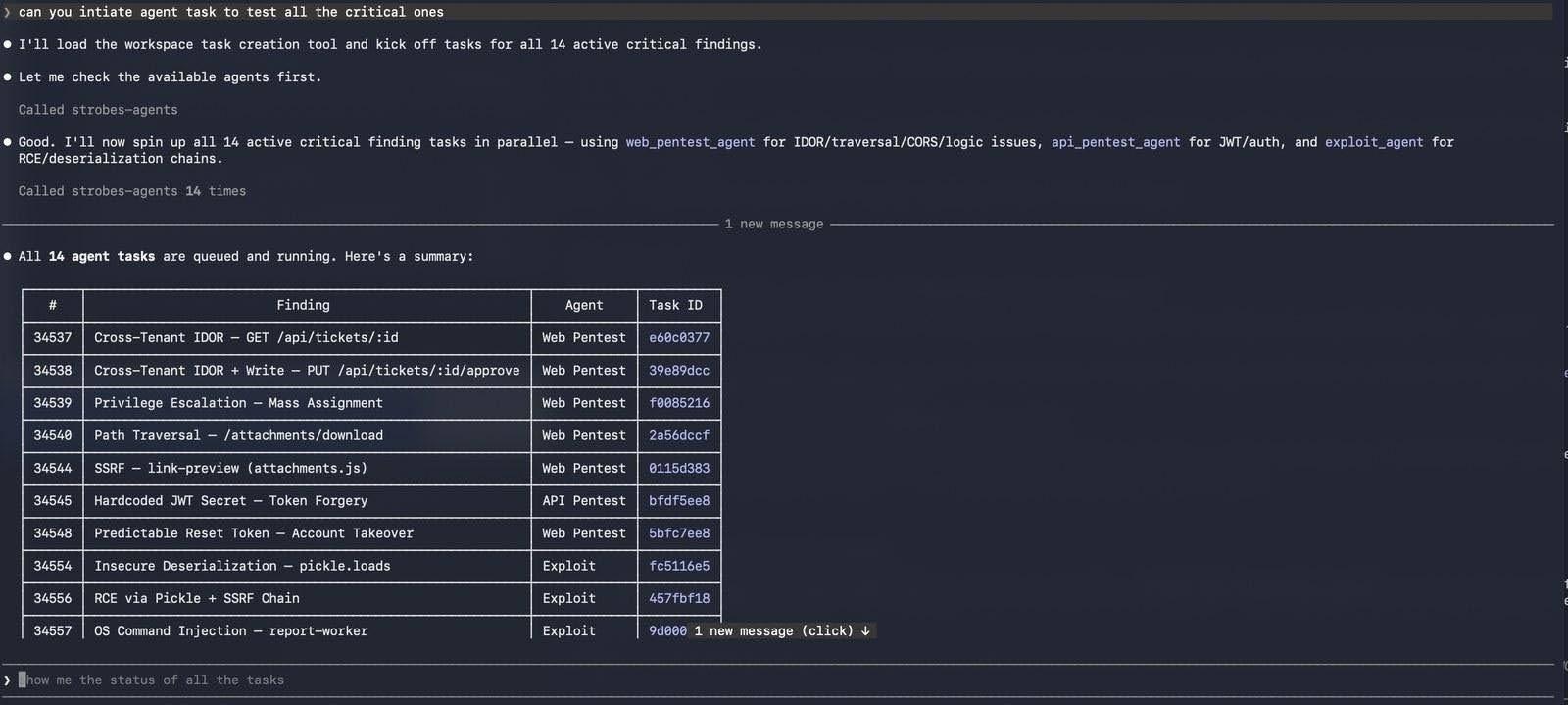The width and height of the screenshot is (1568, 705).
Task: Select finding number 34556 cell
Action: click(53, 598)
